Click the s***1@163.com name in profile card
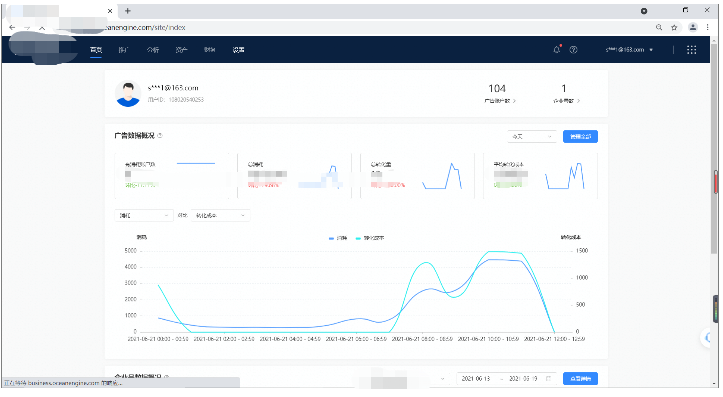 pyautogui.click(x=173, y=88)
